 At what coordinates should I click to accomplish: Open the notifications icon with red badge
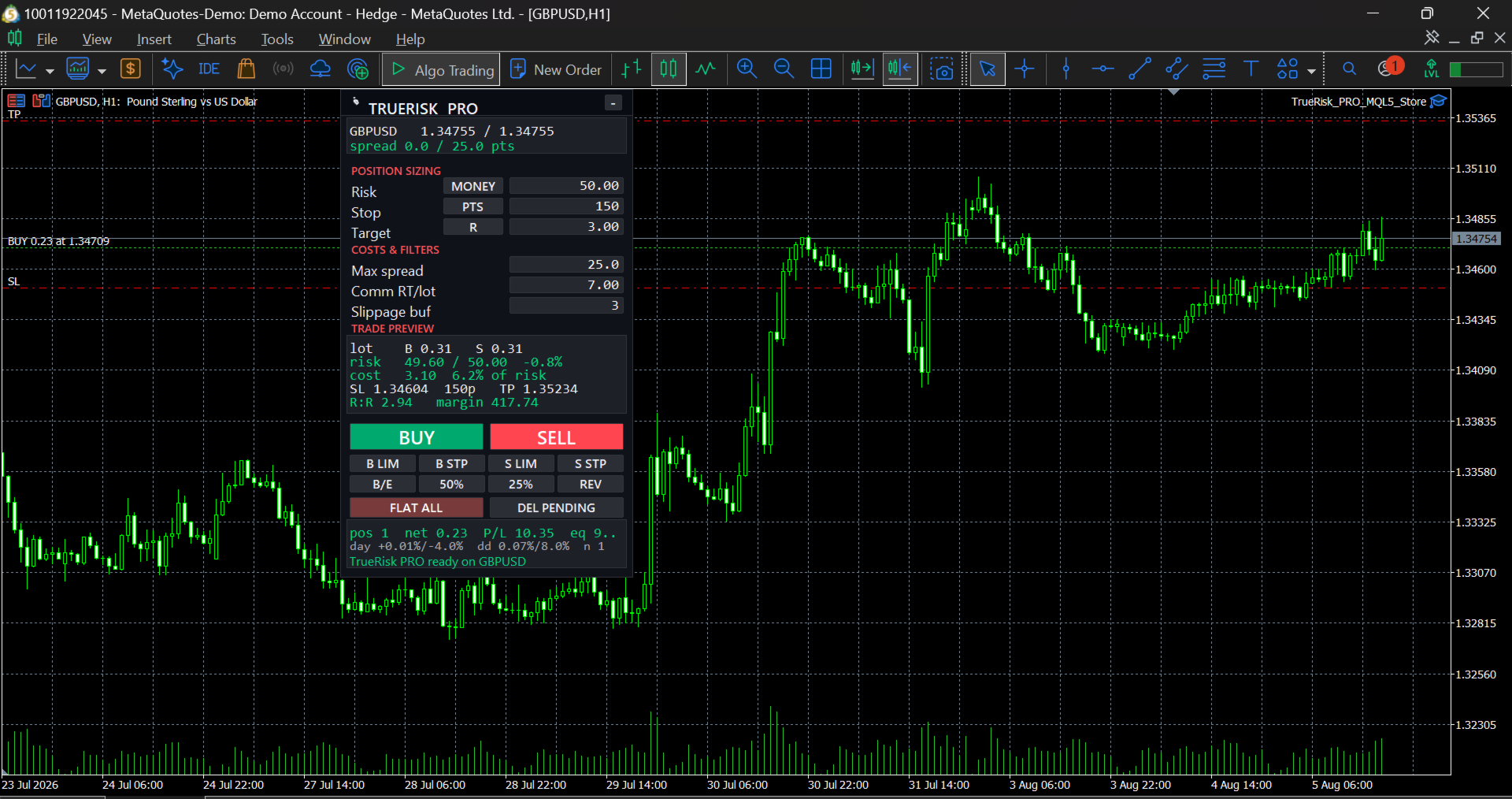point(1389,68)
